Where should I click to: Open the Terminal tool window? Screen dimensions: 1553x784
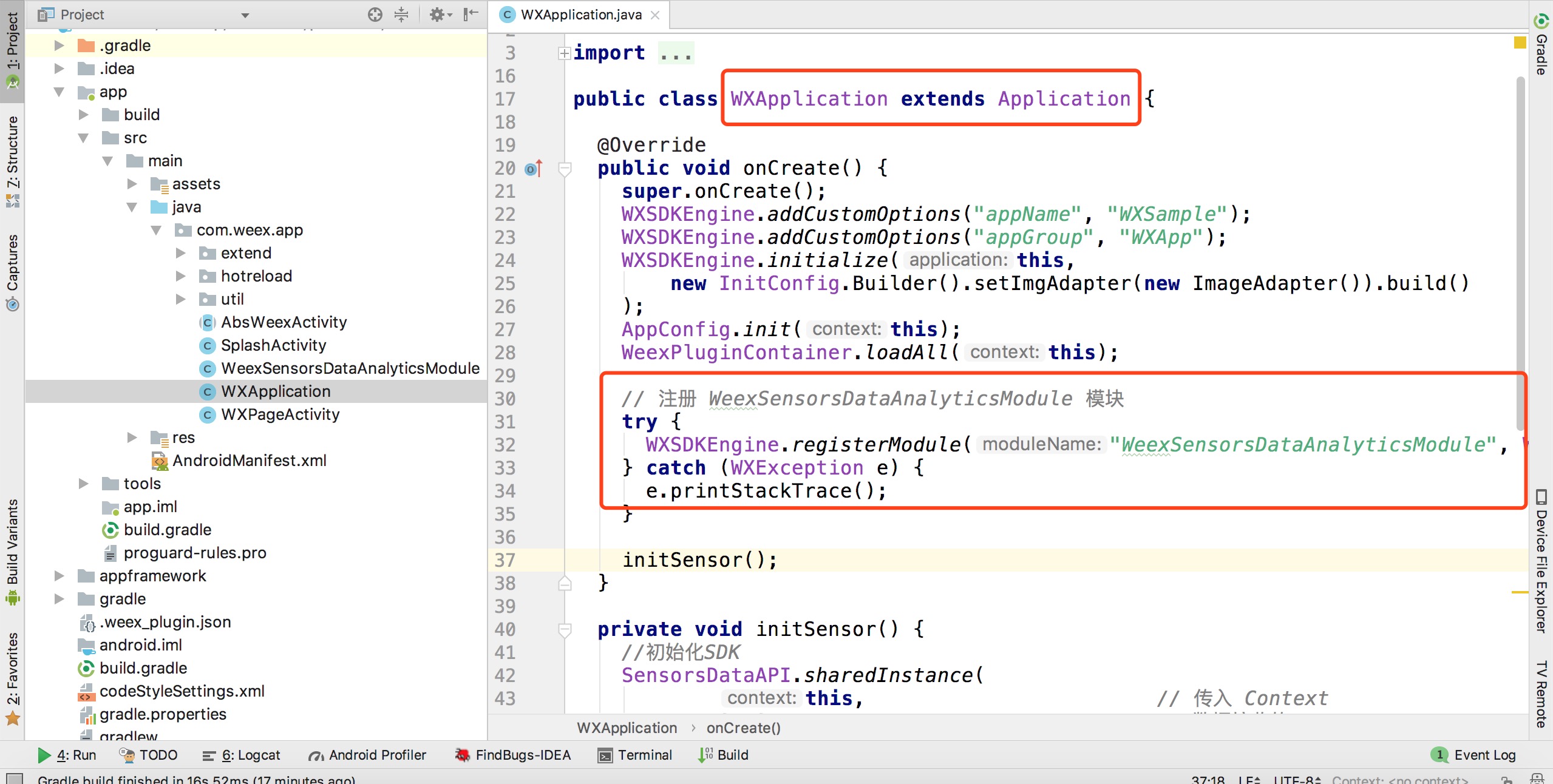(x=635, y=755)
